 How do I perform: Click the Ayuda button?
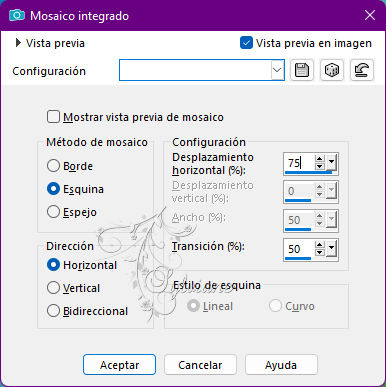click(281, 365)
